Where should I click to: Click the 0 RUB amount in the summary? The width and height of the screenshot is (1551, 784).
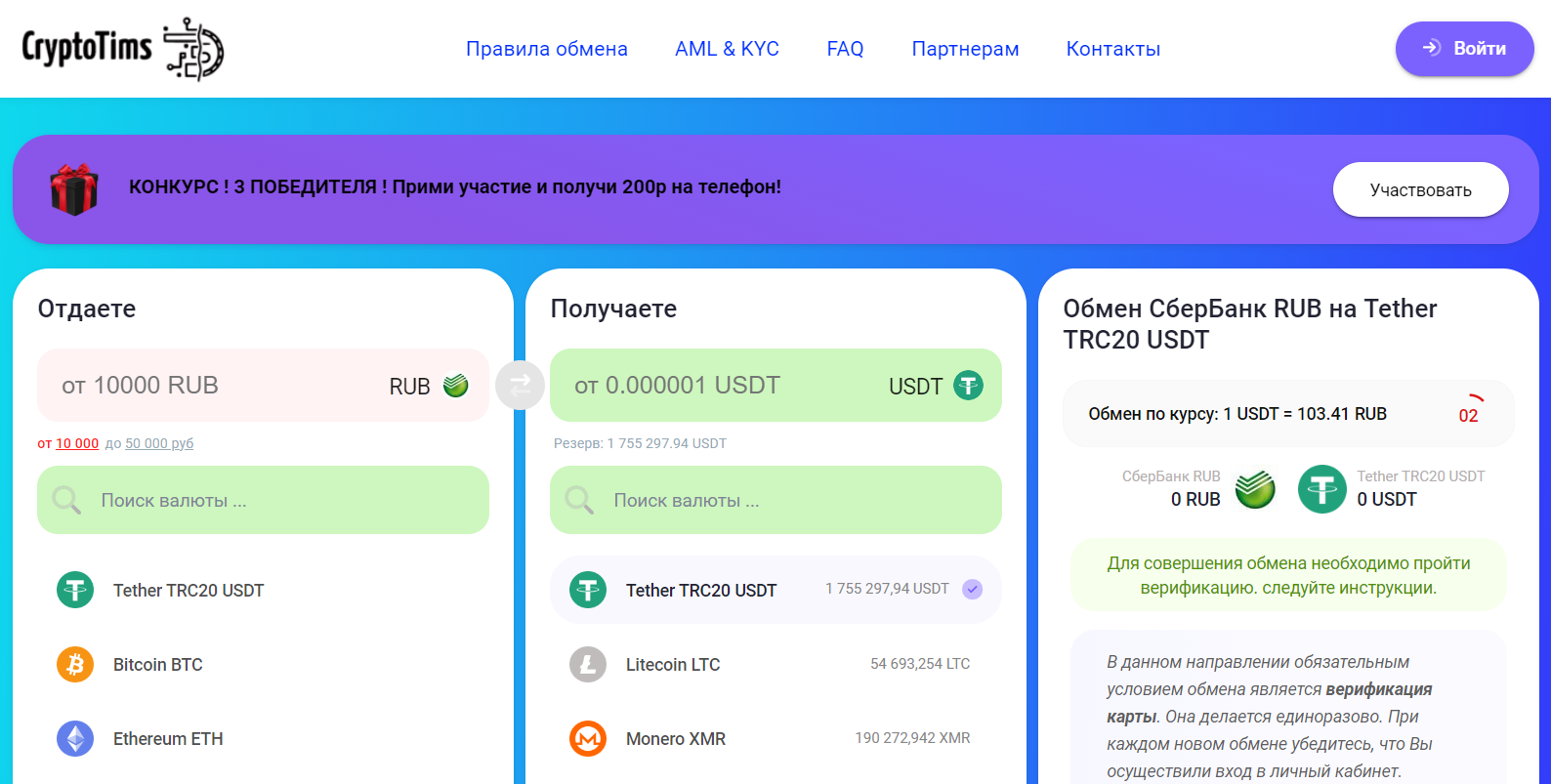1195,499
